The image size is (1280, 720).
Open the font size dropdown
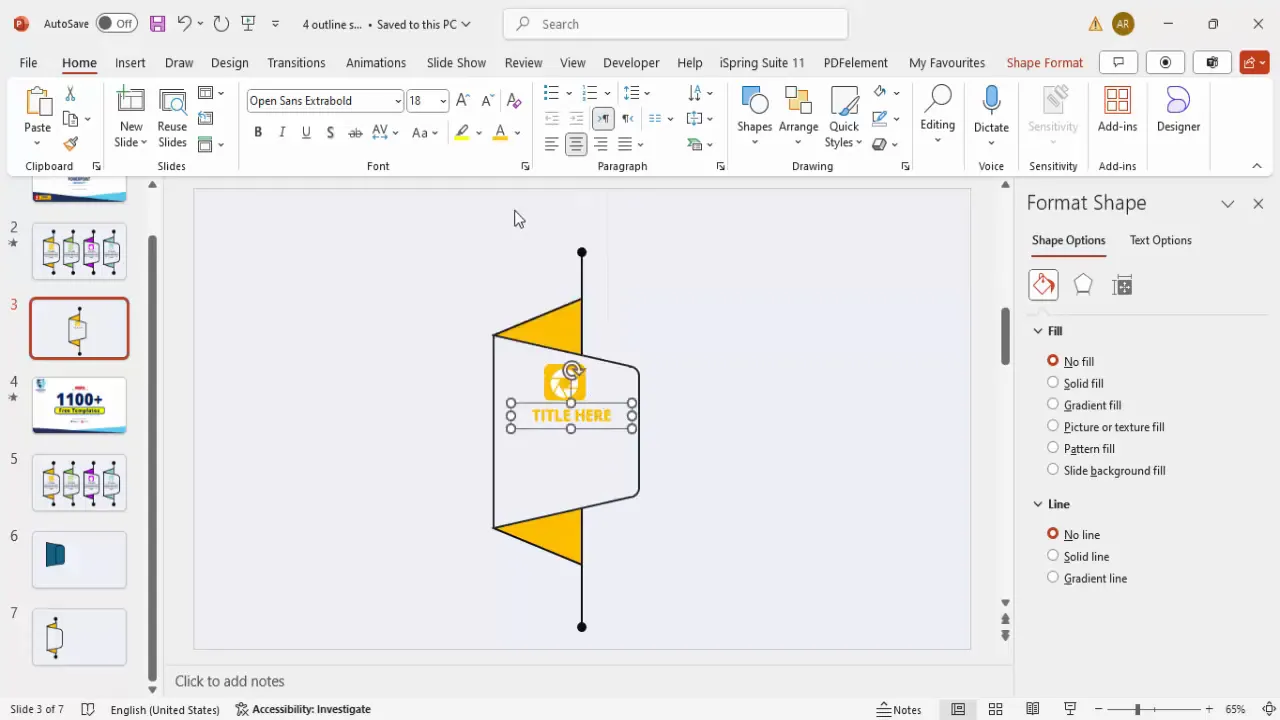[x=442, y=101]
